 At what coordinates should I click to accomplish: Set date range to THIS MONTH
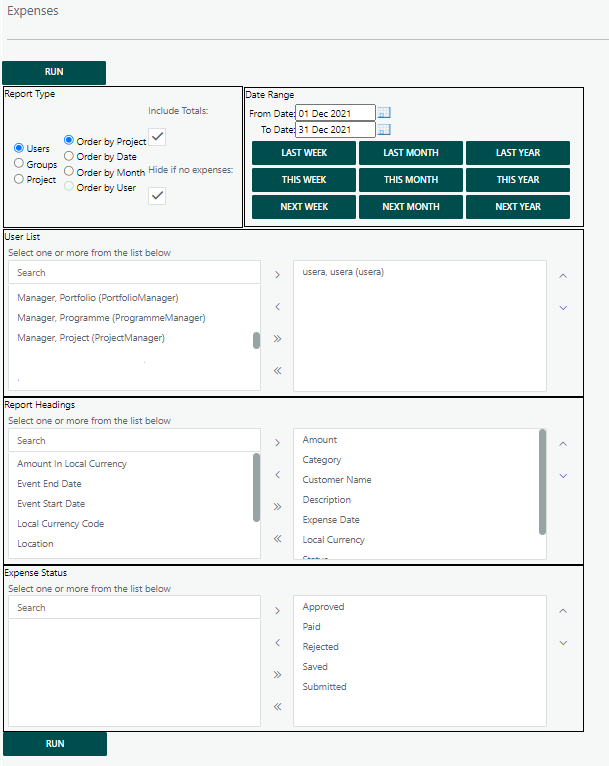tap(411, 180)
